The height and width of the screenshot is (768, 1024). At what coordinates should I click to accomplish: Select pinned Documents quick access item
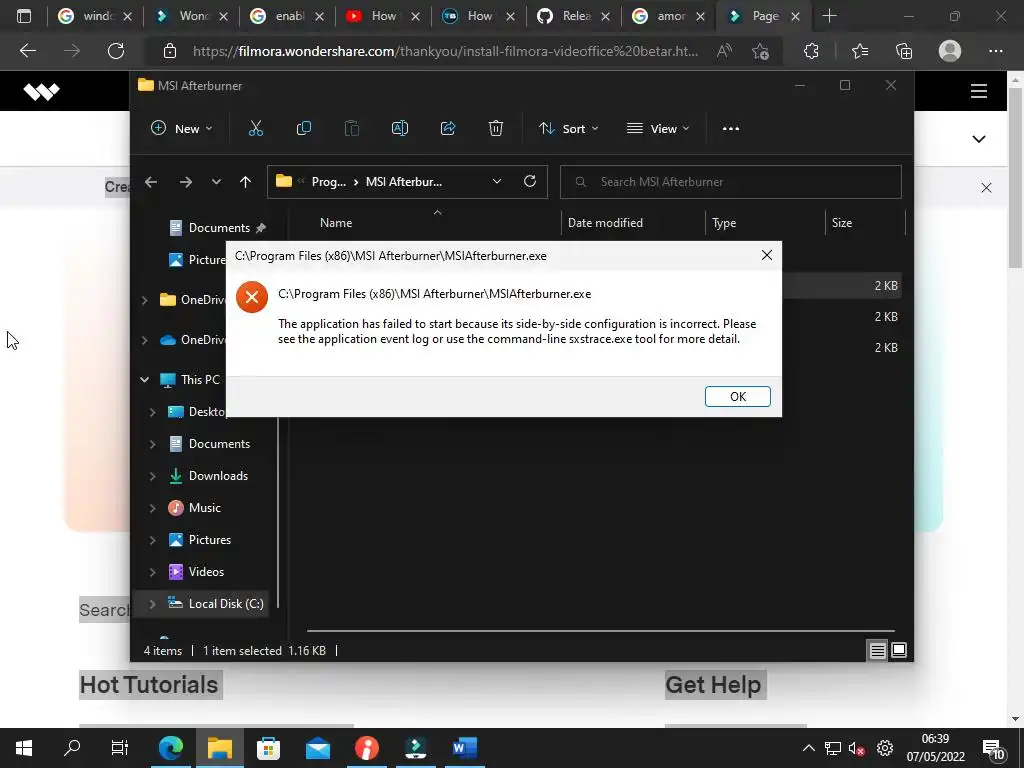click(x=219, y=228)
